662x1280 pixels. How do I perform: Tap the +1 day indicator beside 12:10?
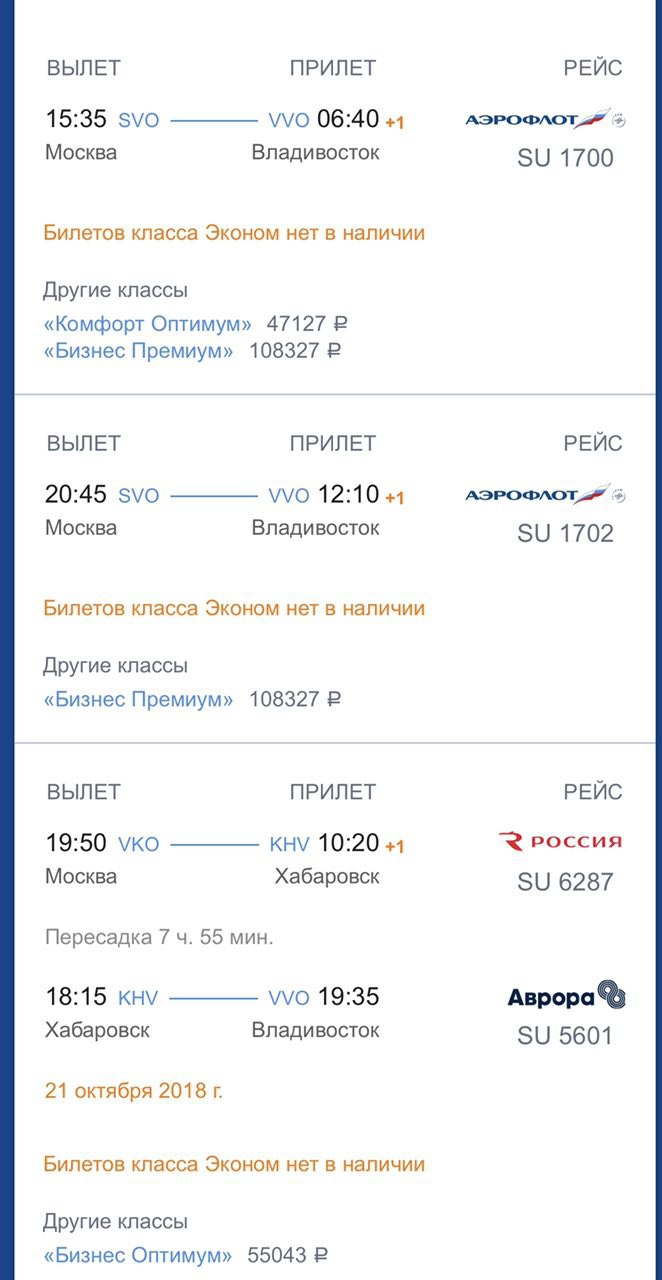coord(395,497)
